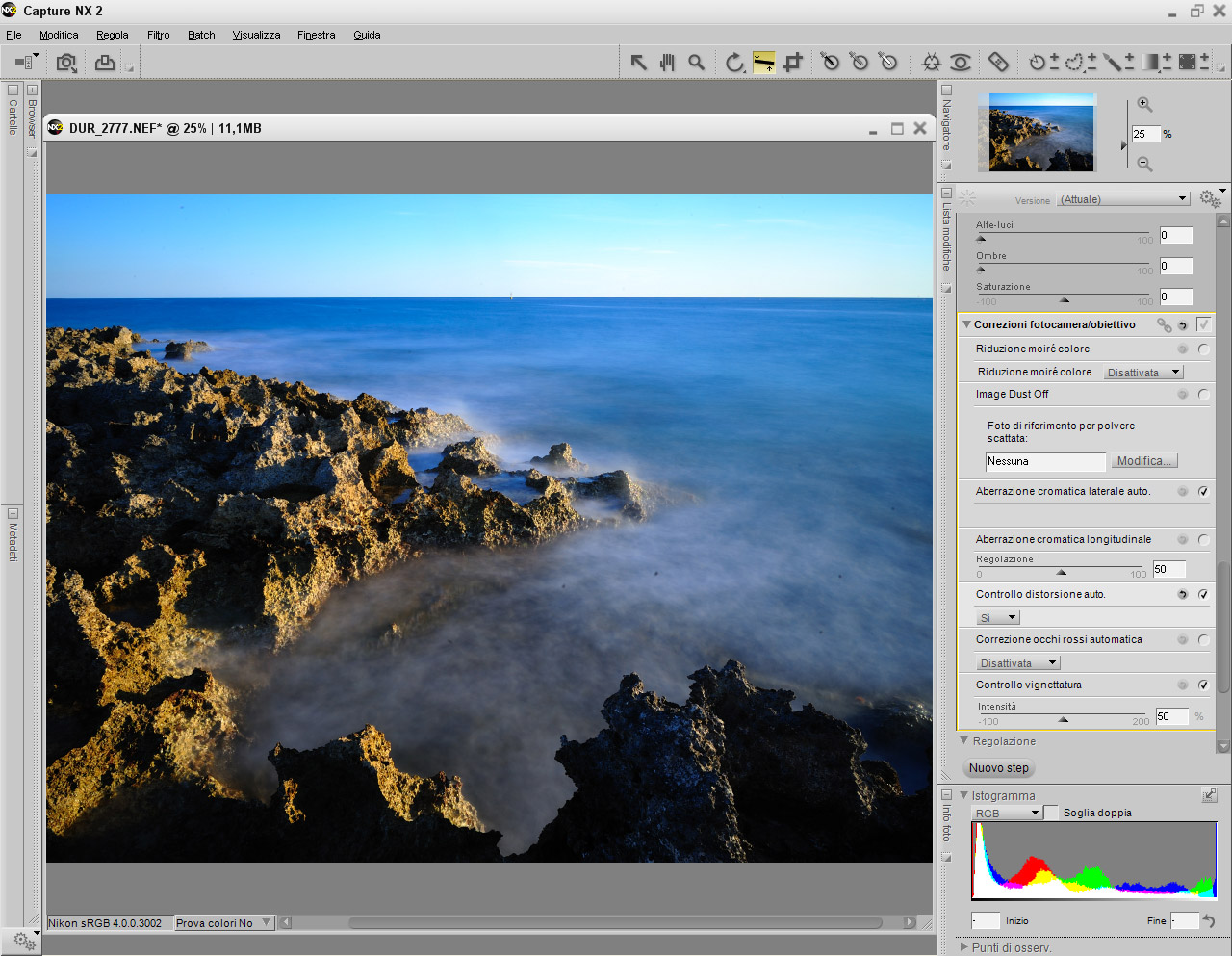Click the Saturazione slider handle
The height and width of the screenshot is (956, 1232).
pyautogui.click(x=1064, y=300)
